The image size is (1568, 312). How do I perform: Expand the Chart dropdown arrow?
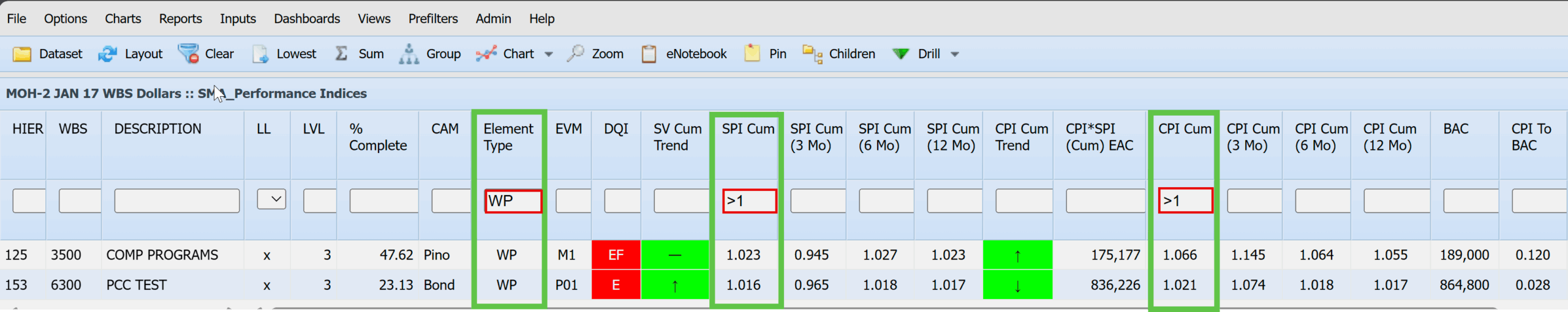point(549,54)
